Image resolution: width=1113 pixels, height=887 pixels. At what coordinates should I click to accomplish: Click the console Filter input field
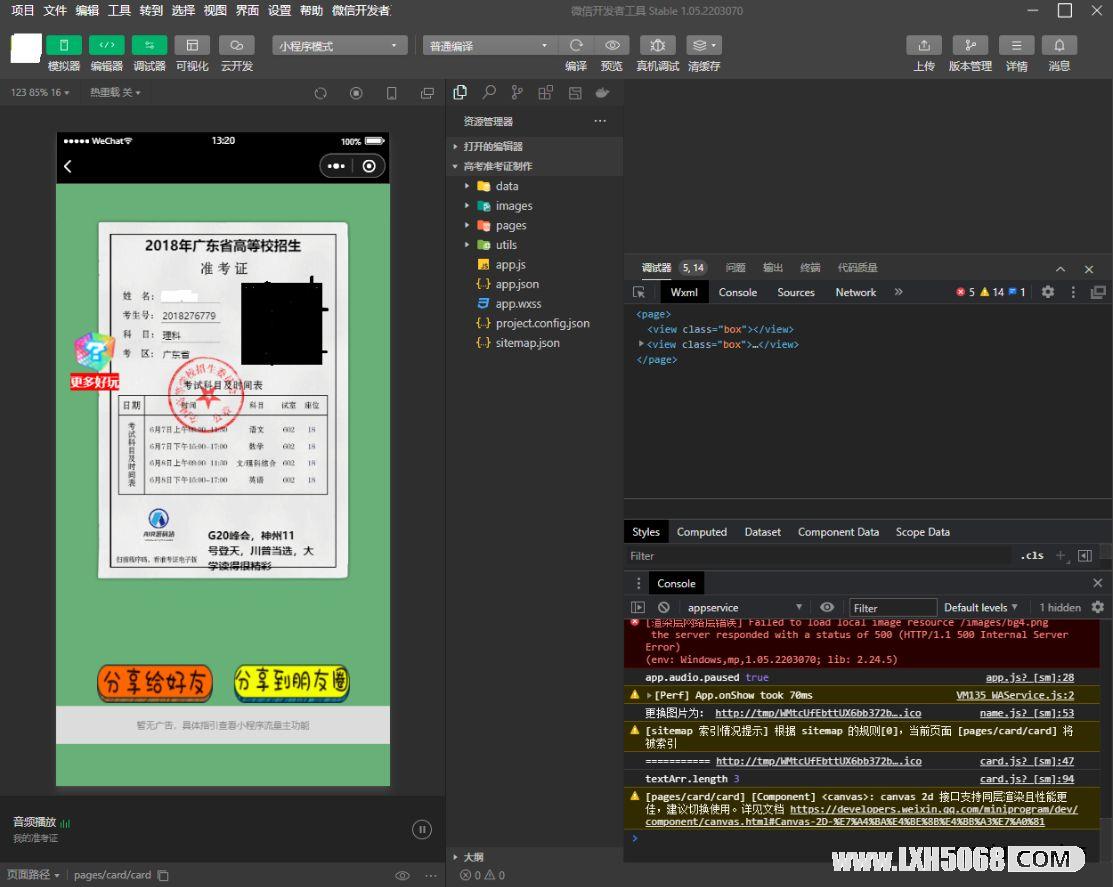tap(893, 607)
